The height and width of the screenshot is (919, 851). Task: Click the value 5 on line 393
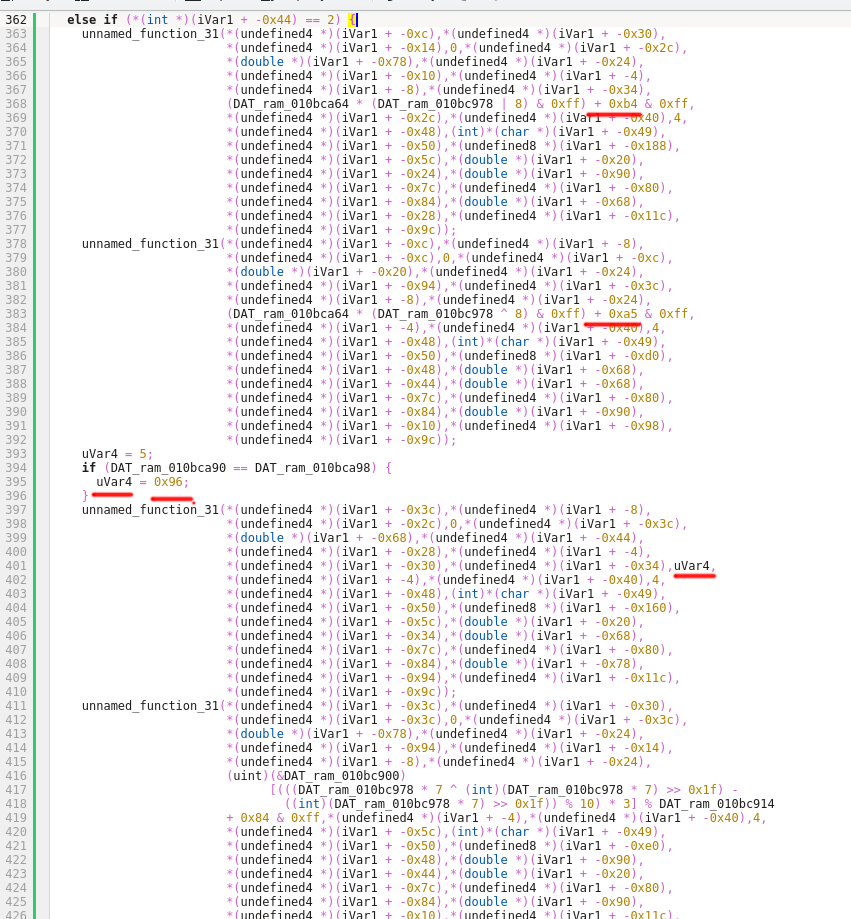click(142, 454)
